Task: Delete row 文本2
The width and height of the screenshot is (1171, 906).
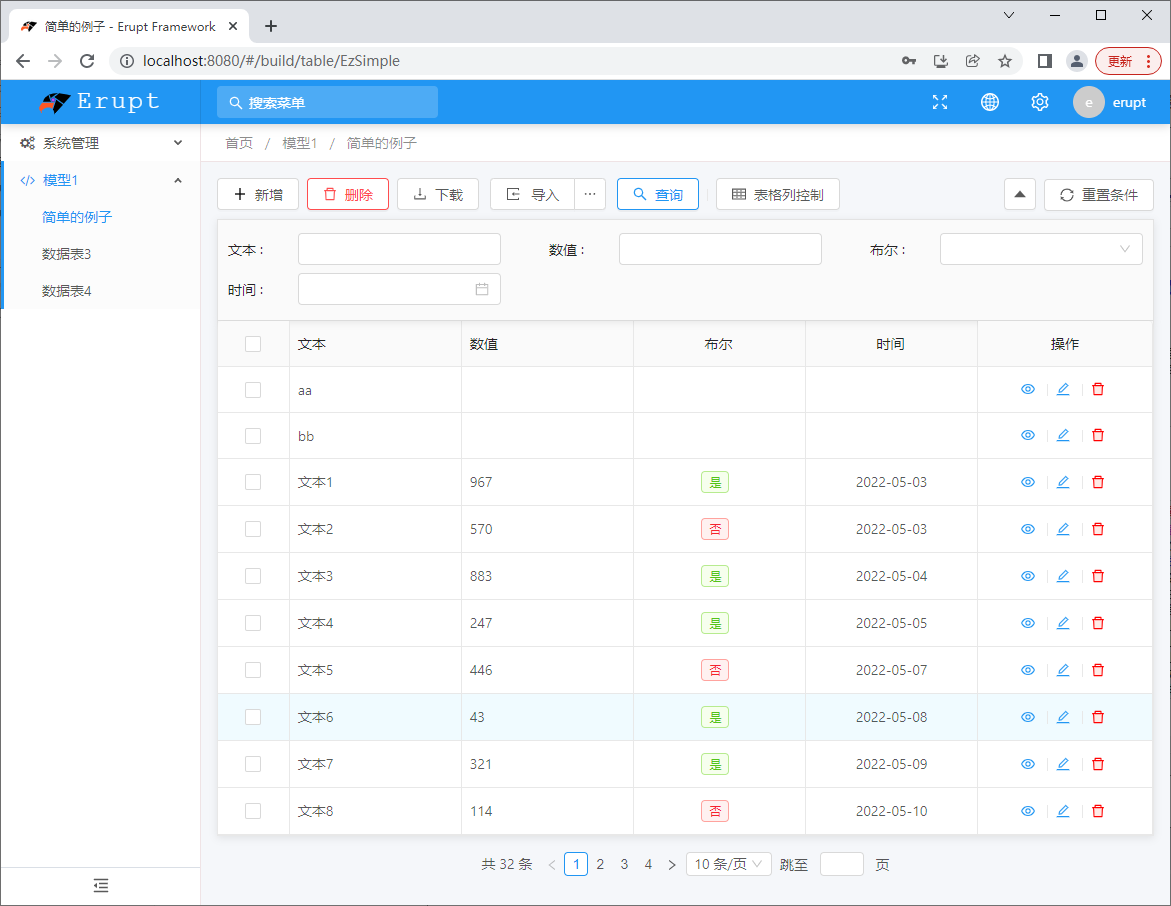Action: coord(1098,529)
